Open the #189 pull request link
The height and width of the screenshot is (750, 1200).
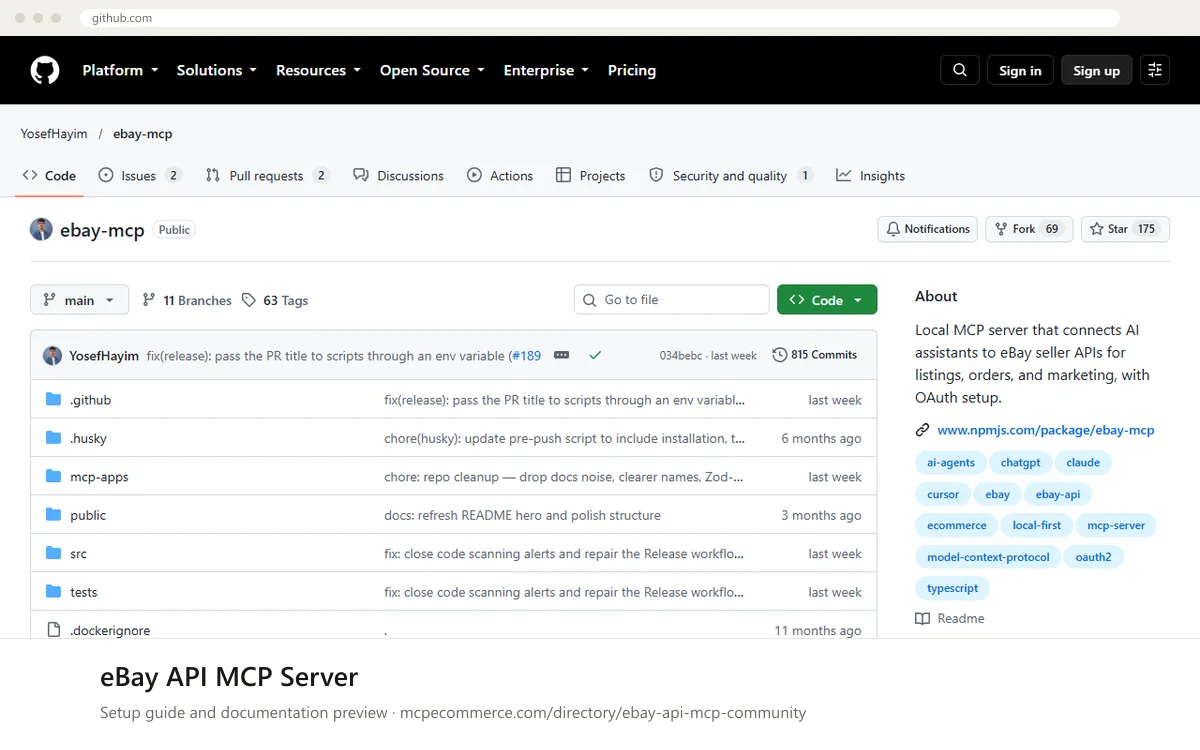pyautogui.click(x=527, y=355)
